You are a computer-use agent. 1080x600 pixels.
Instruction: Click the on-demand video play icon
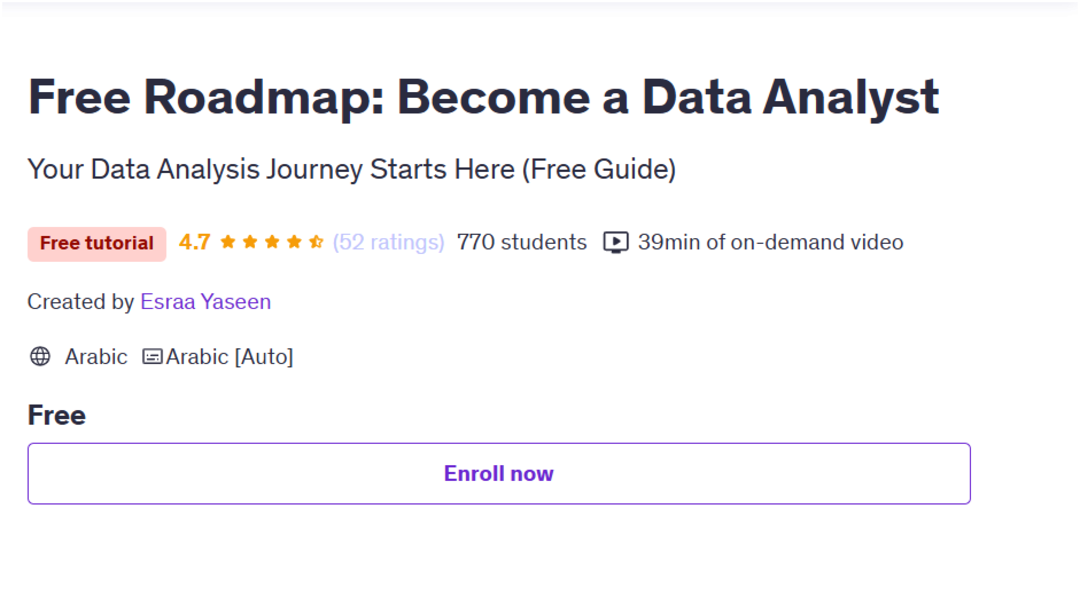pyautogui.click(x=616, y=242)
